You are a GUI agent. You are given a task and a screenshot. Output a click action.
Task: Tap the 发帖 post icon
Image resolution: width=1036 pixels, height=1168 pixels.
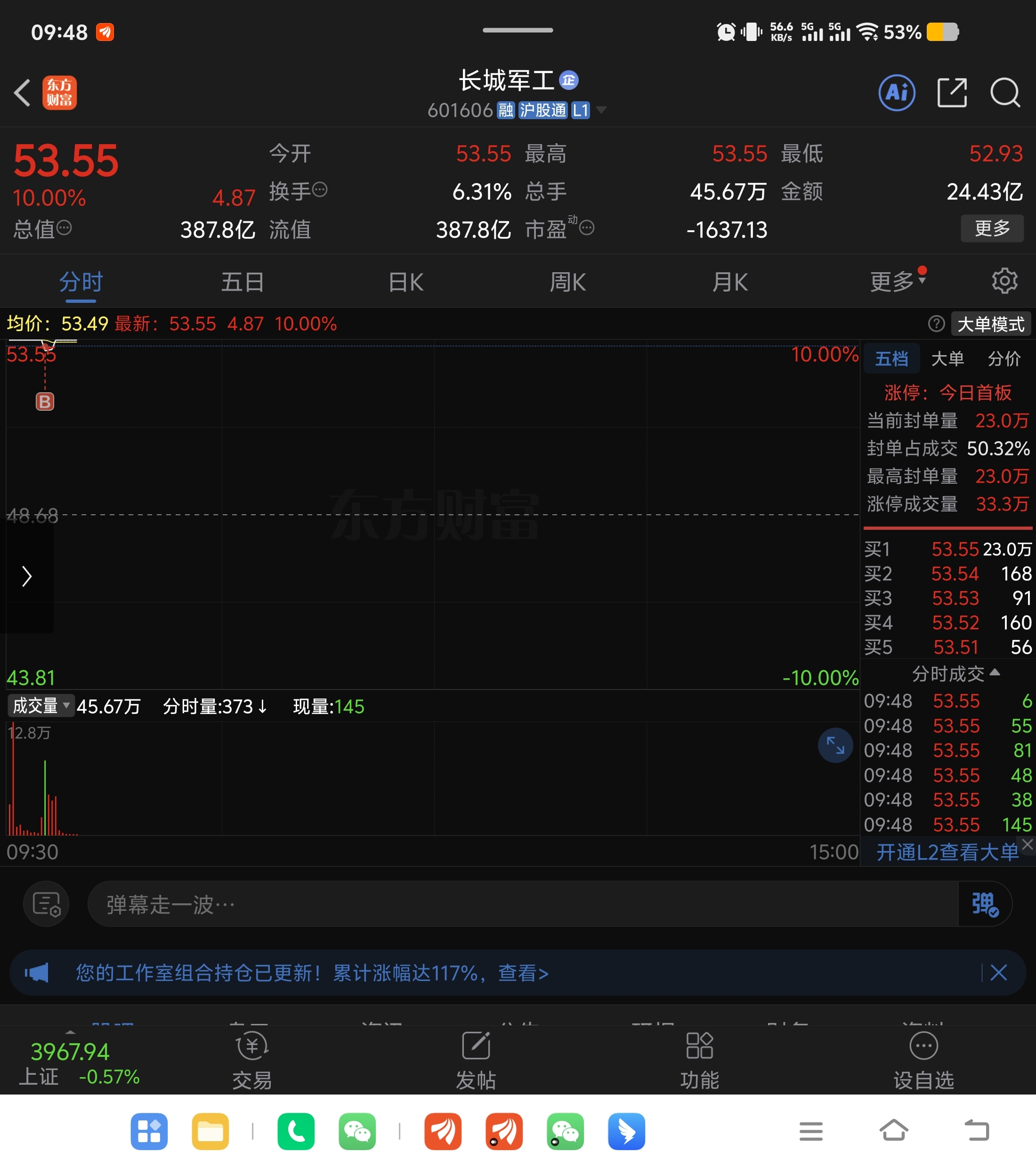coord(476,1061)
